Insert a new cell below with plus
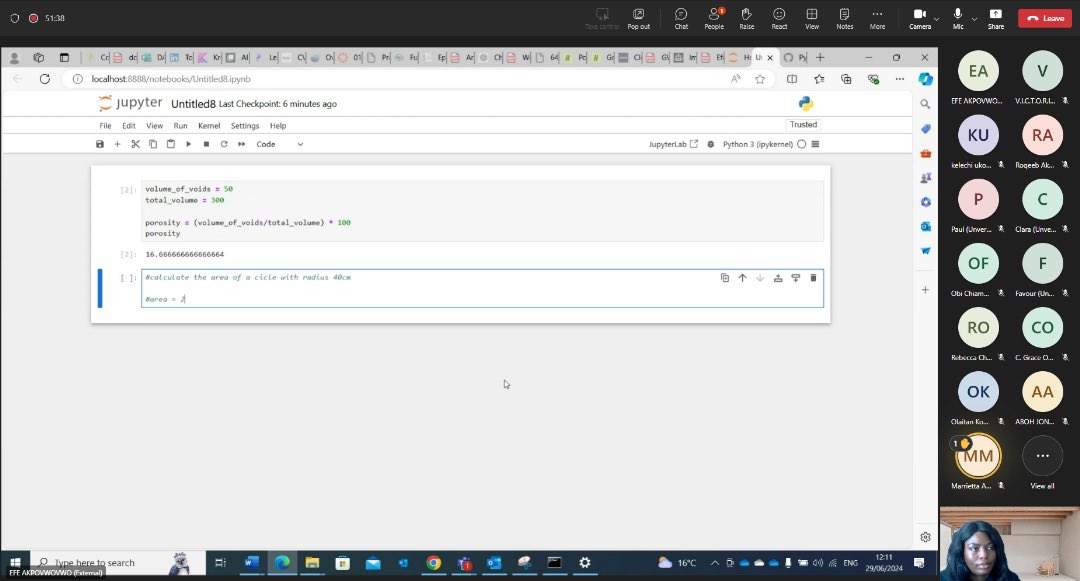 click(117, 144)
